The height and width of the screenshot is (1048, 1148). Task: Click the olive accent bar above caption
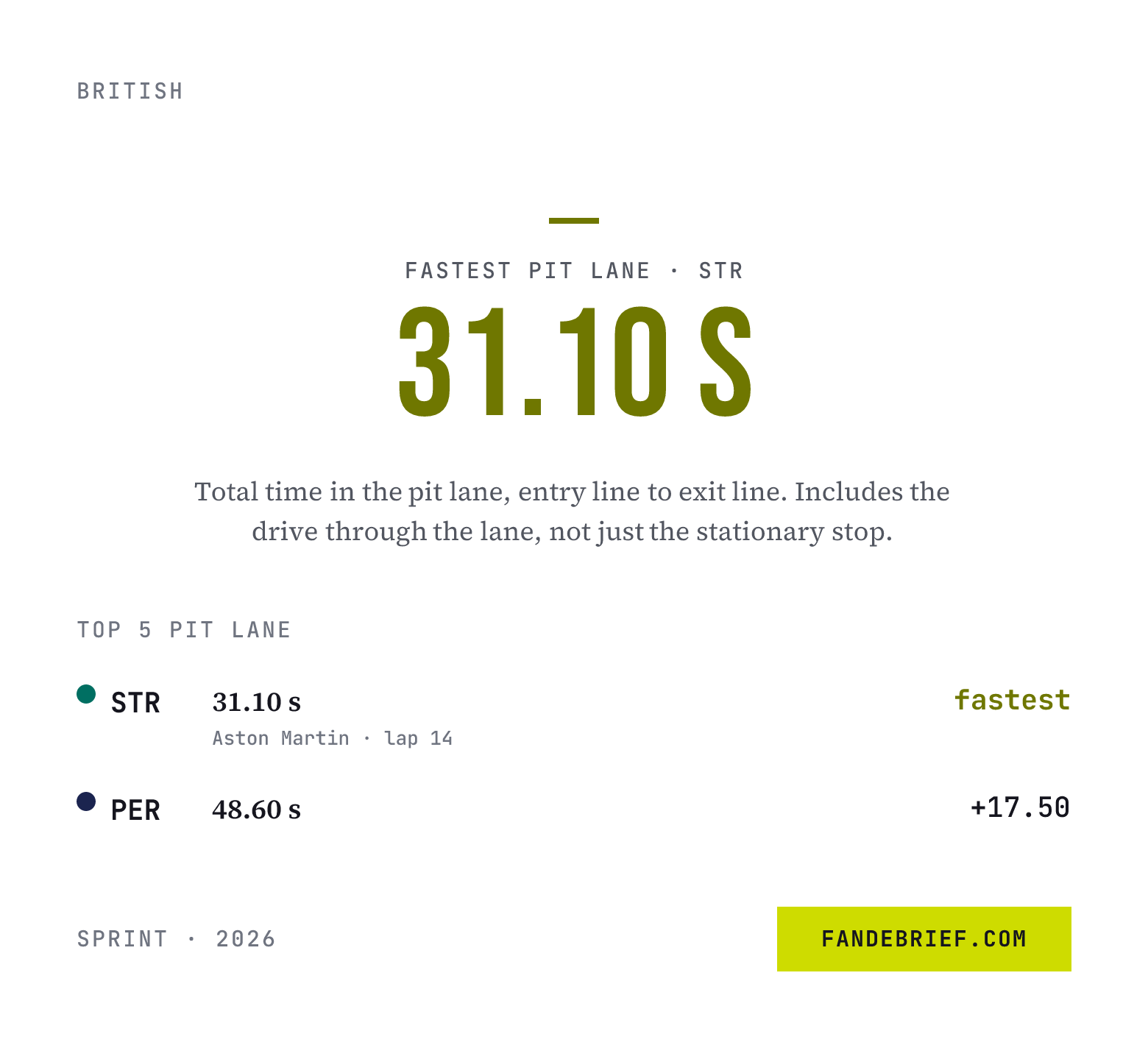[x=574, y=221]
